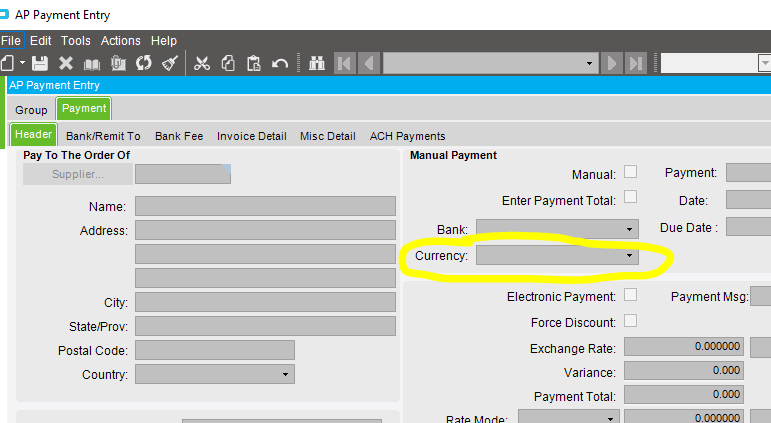The image size is (771, 423).
Task: Click the Postal Code field
Action: point(215,350)
